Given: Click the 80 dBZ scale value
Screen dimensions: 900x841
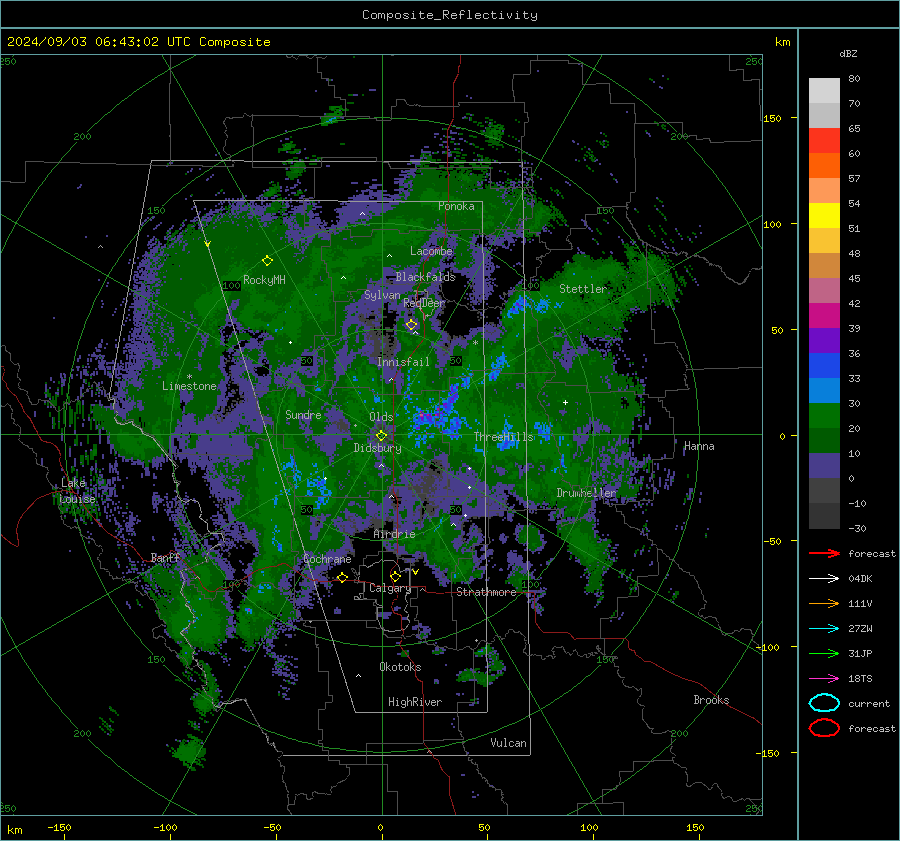Looking at the screenshot, I should tap(854, 79).
